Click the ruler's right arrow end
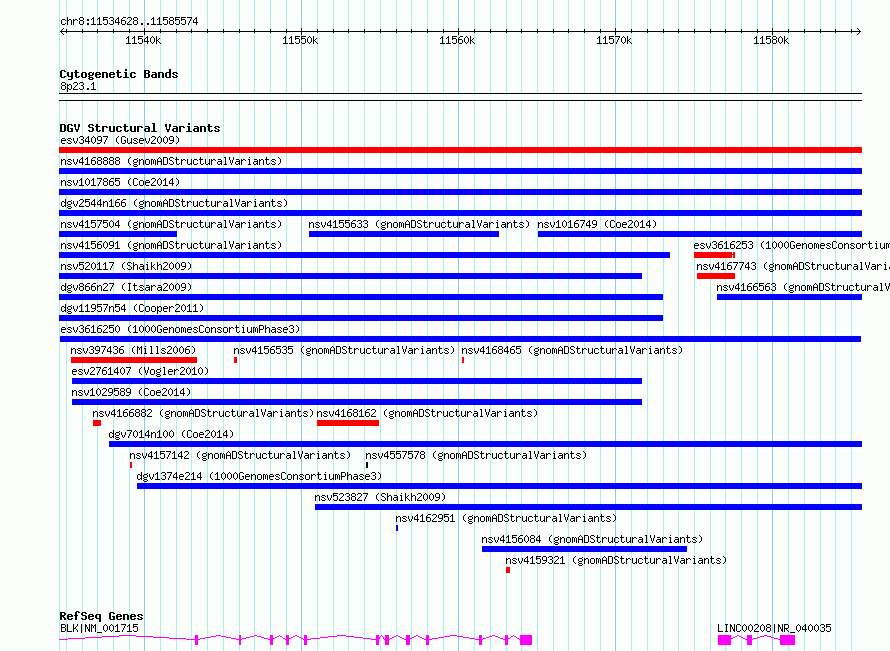Viewport: 890px width, 651px height. click(859, 31)
